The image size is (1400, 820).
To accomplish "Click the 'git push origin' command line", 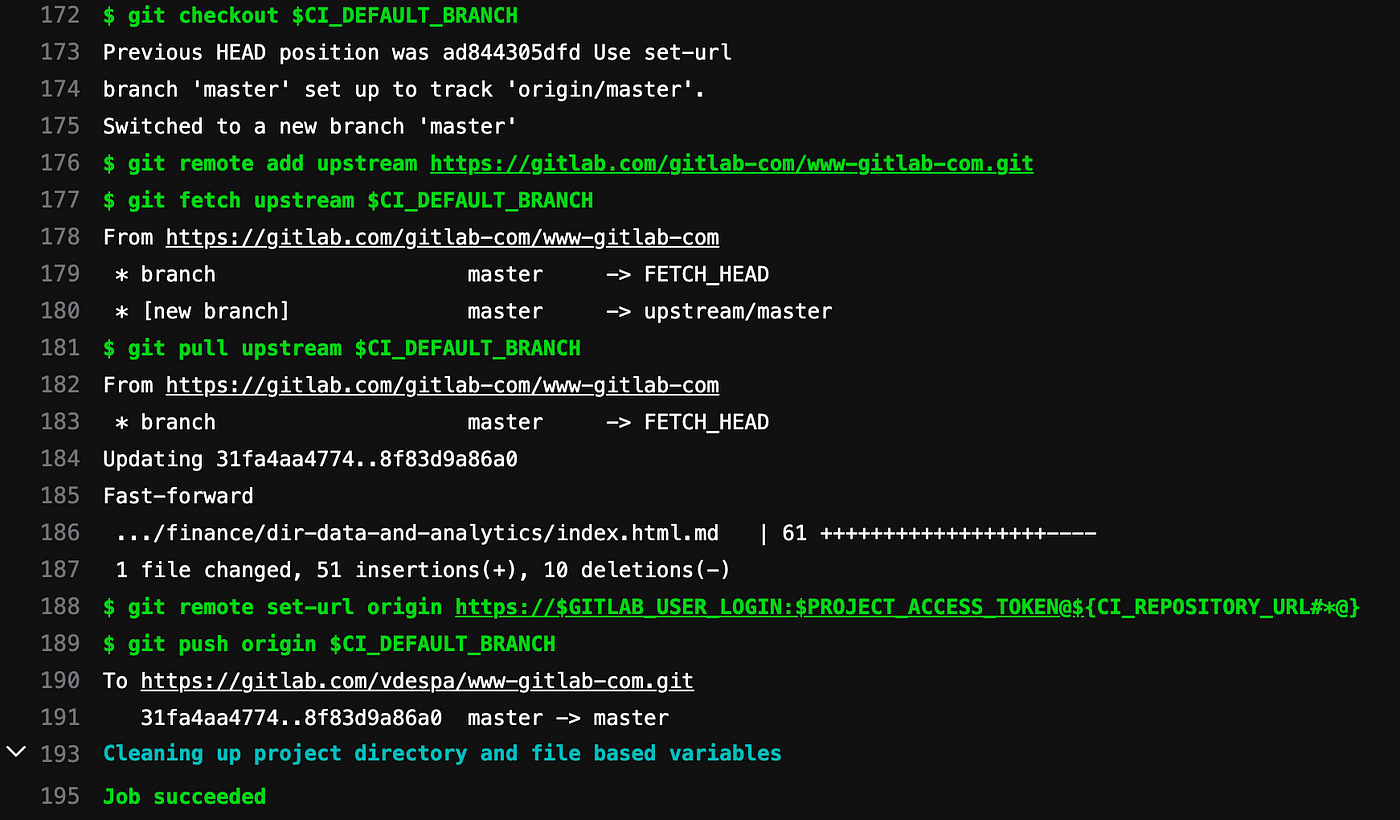I will (x=329, y=644).
